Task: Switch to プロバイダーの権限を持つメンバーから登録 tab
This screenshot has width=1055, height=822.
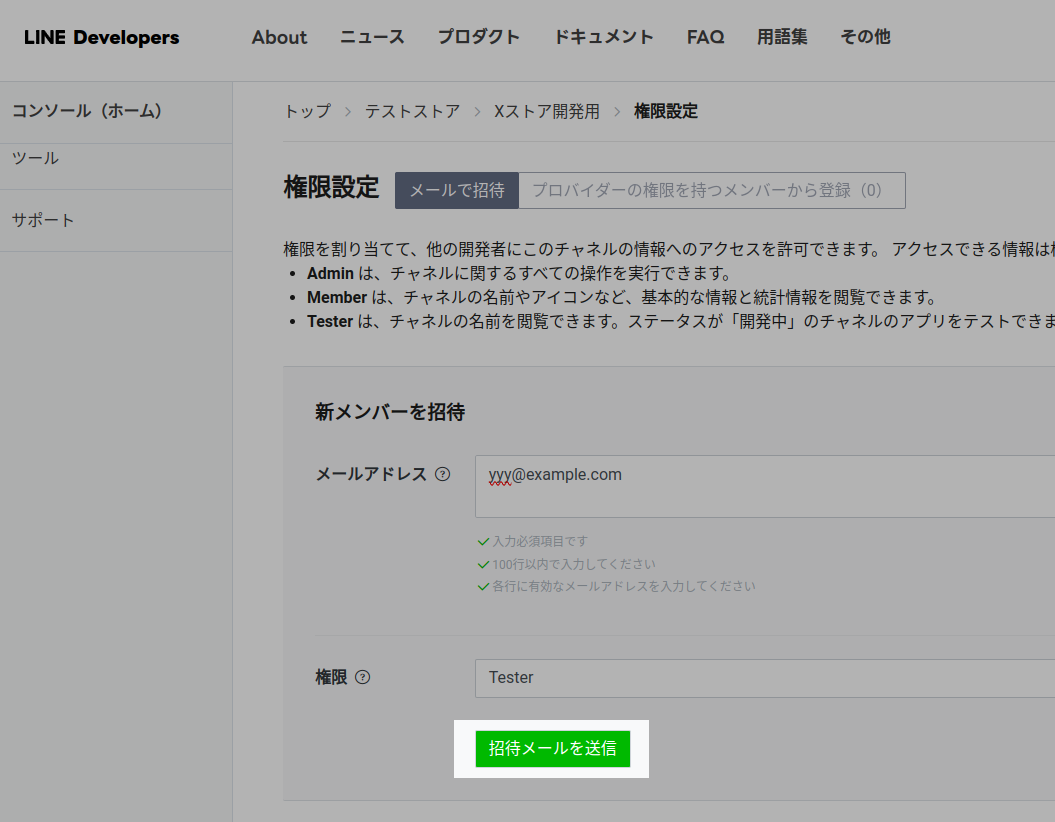Action: (708, 190)
